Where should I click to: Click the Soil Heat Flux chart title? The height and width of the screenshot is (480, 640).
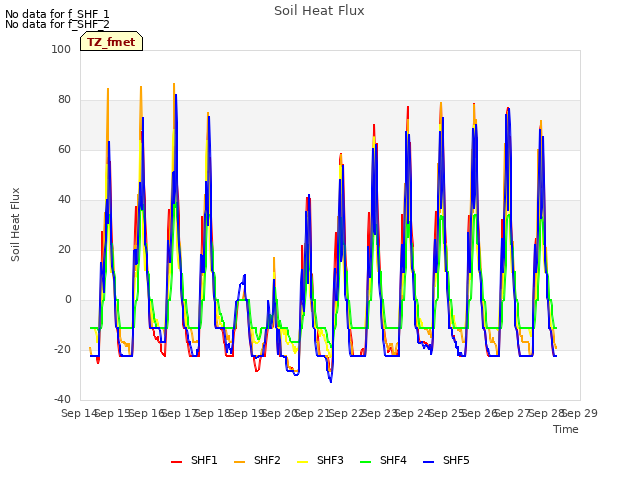[319, 11]
